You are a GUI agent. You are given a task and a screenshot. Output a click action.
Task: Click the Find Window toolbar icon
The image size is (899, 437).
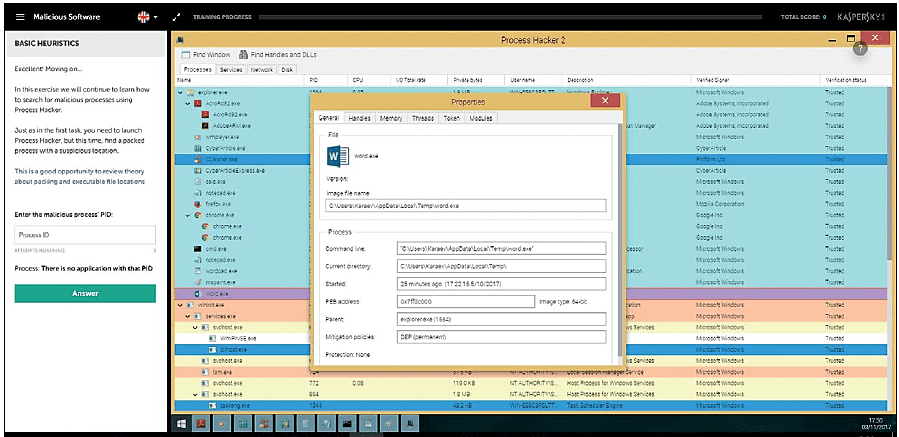(185, 54)
